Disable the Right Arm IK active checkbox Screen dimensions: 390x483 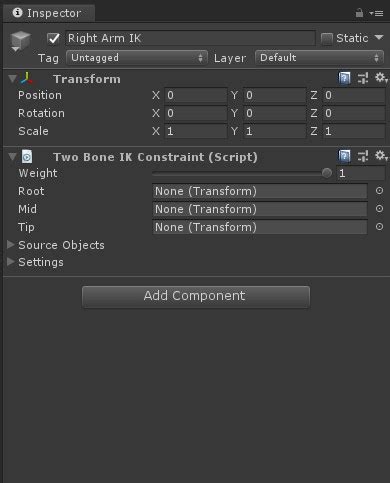[x=53, y=38]
